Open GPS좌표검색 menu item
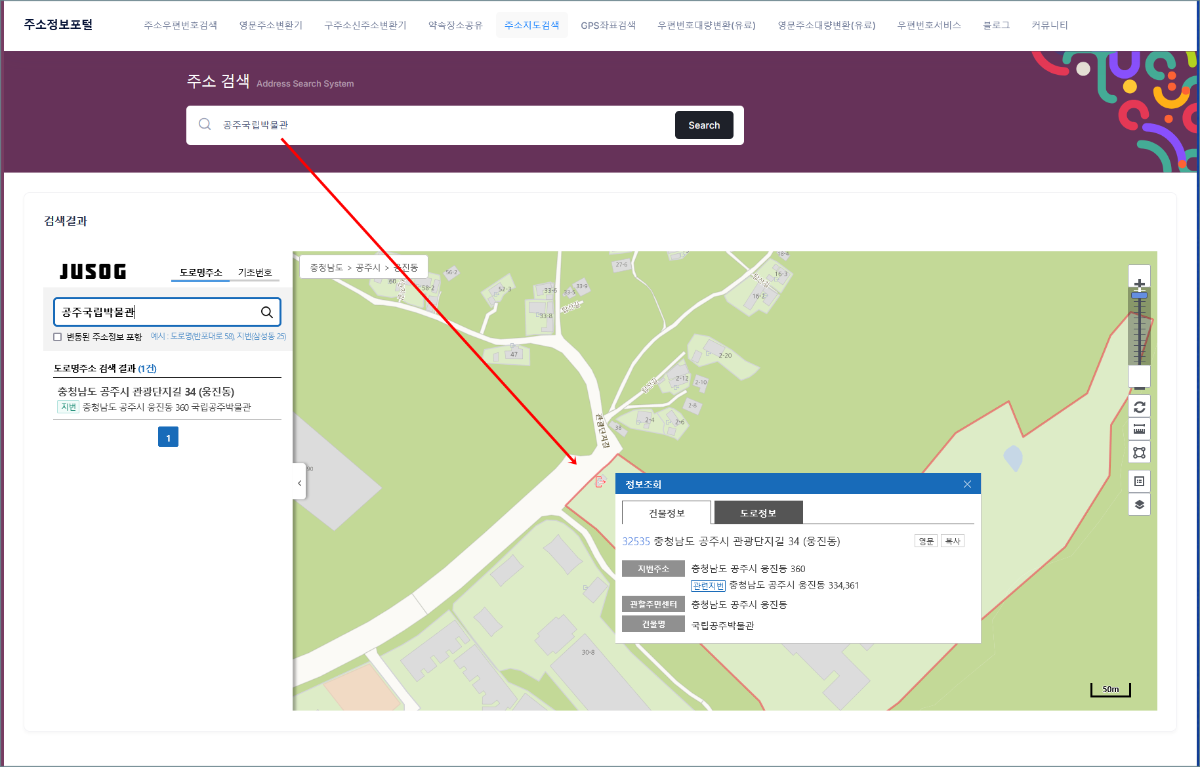This screenshot has height=767, width=1200. [608, 25]
